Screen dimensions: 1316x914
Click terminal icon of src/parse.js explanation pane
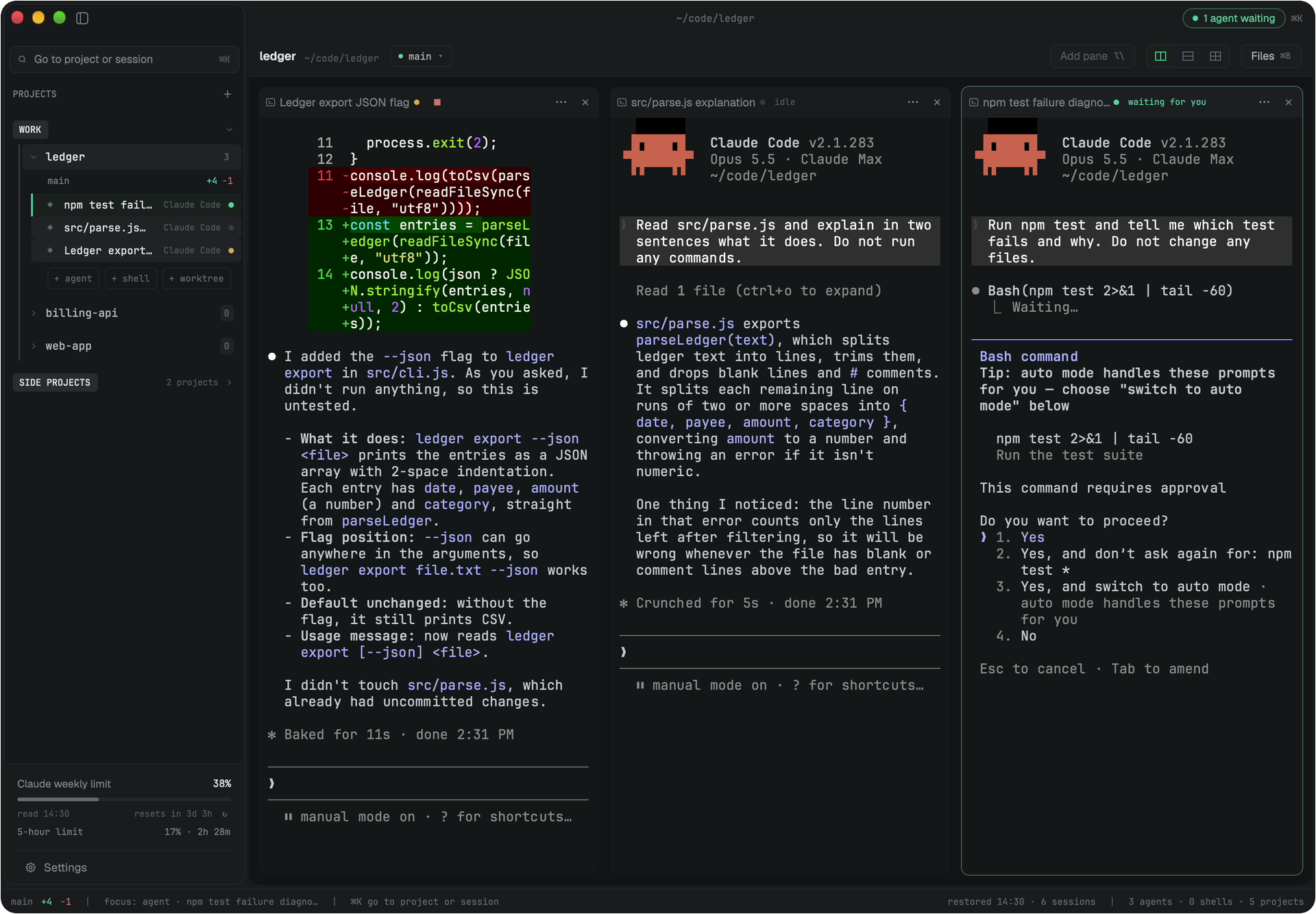click(622, 102)
